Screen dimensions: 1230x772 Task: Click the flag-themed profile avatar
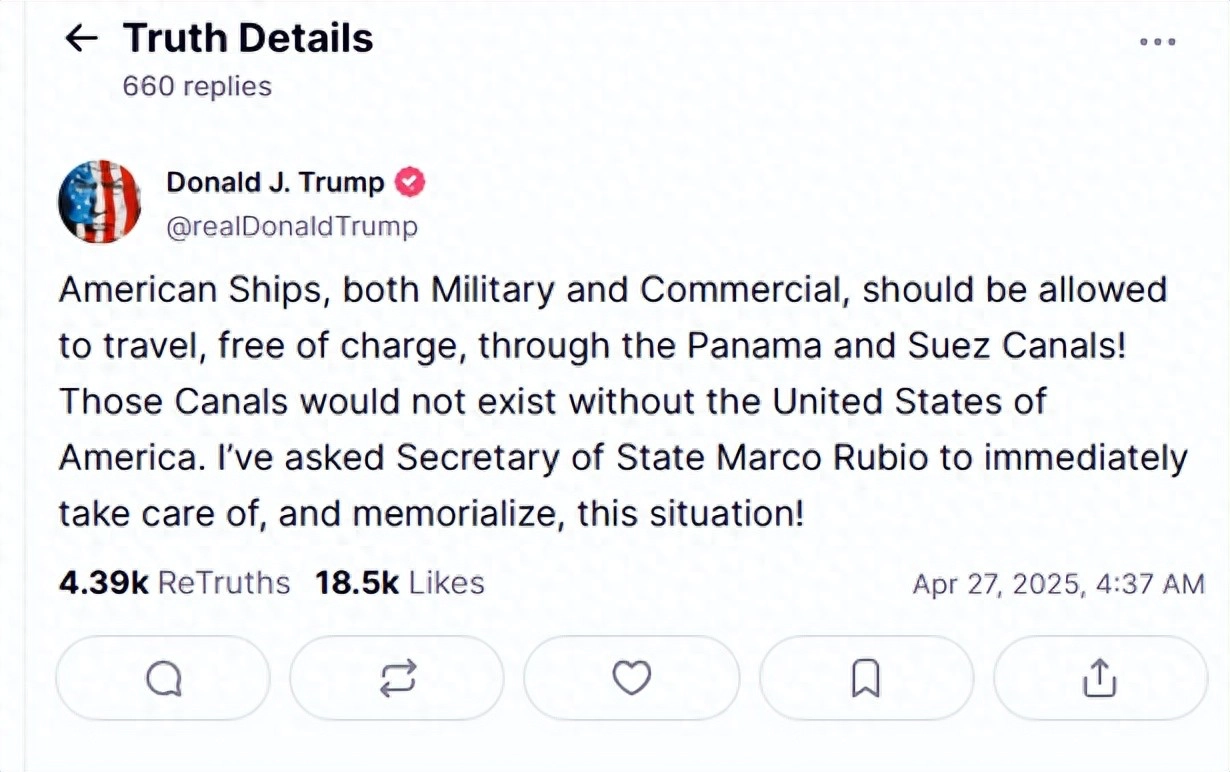click(x=100, y=201)
